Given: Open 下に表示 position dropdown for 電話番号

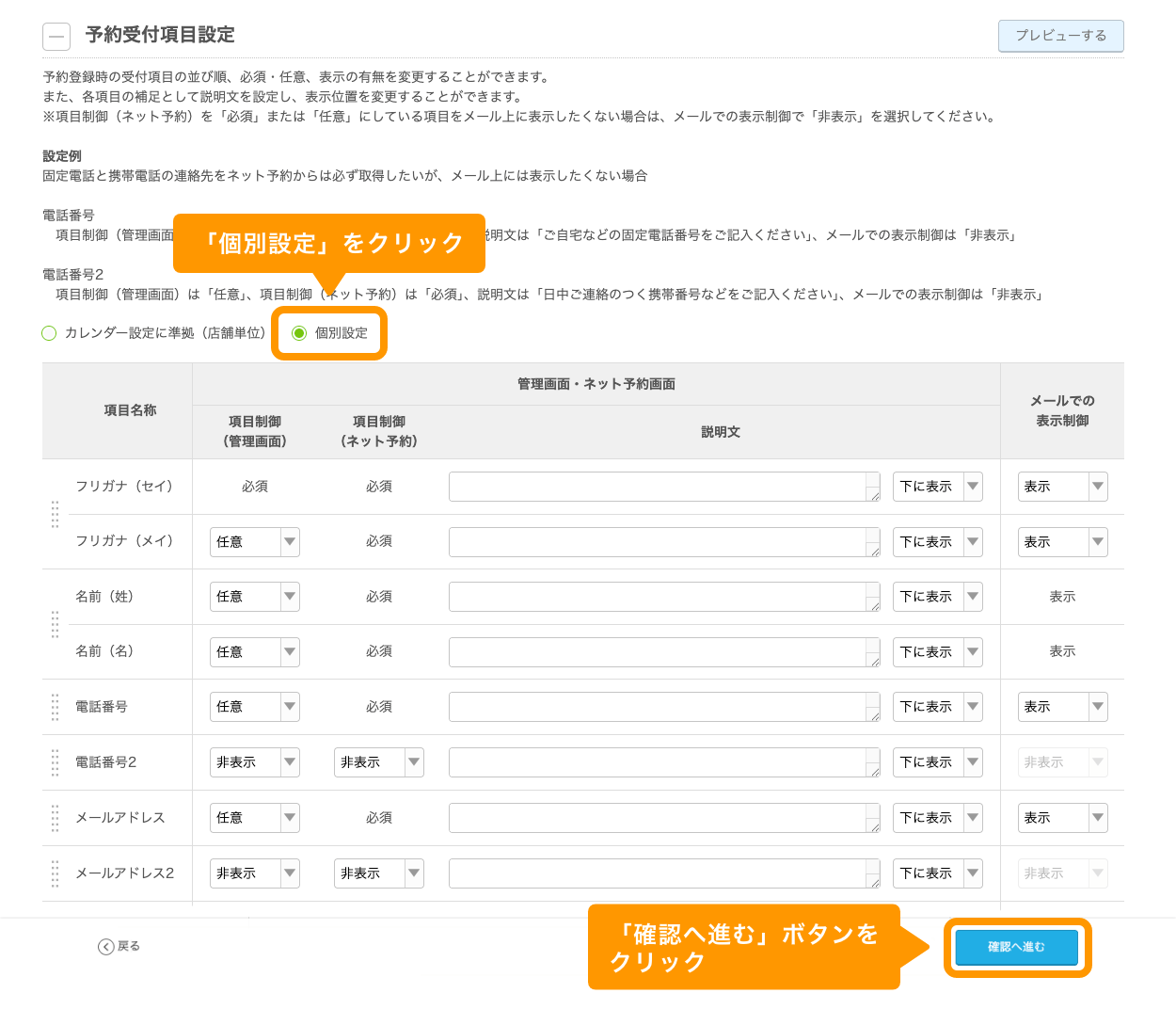Looking at the screenshot, I should click(938, 707).
